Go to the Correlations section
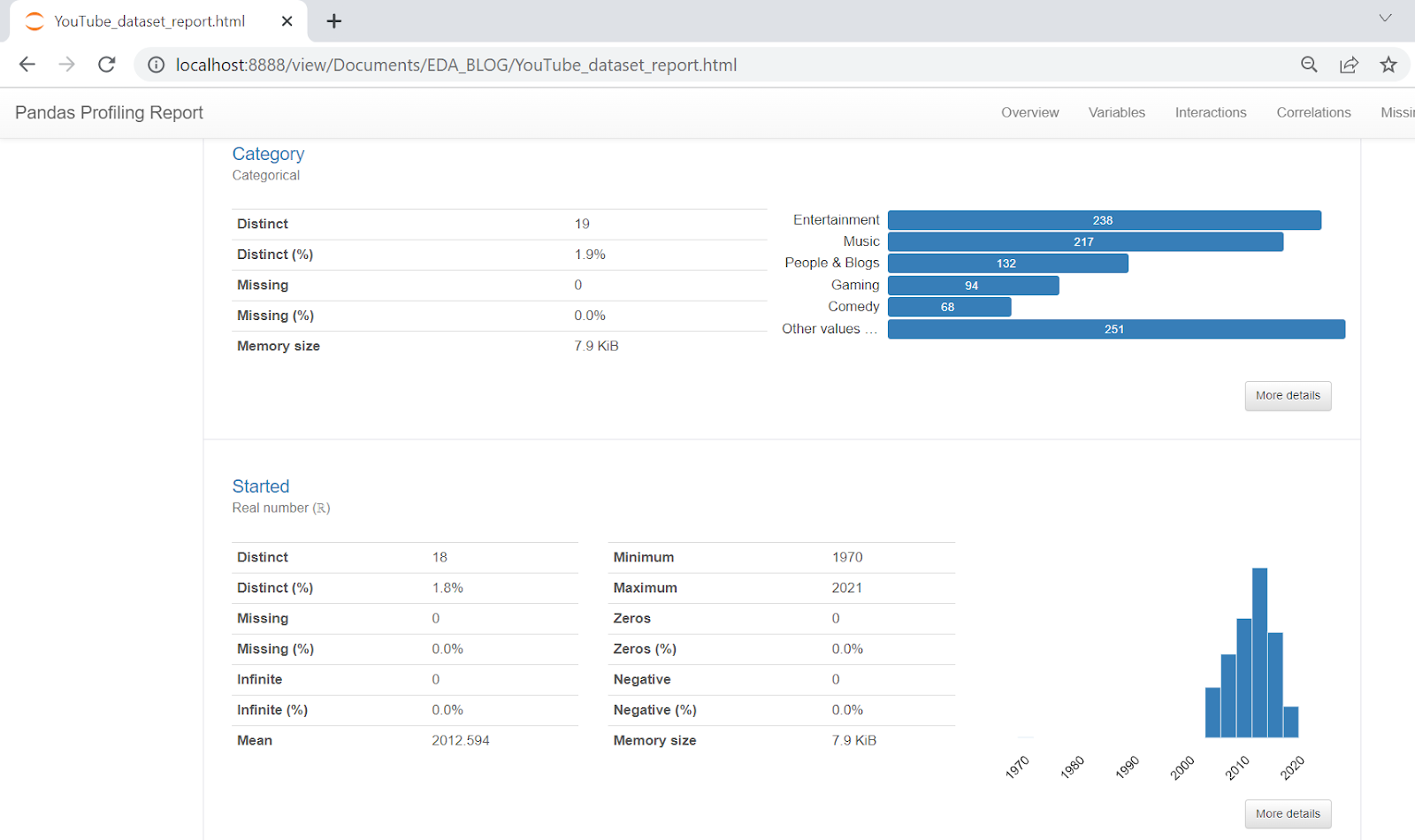Viewport: 1415px width, 840px height. click(1313, 112)
